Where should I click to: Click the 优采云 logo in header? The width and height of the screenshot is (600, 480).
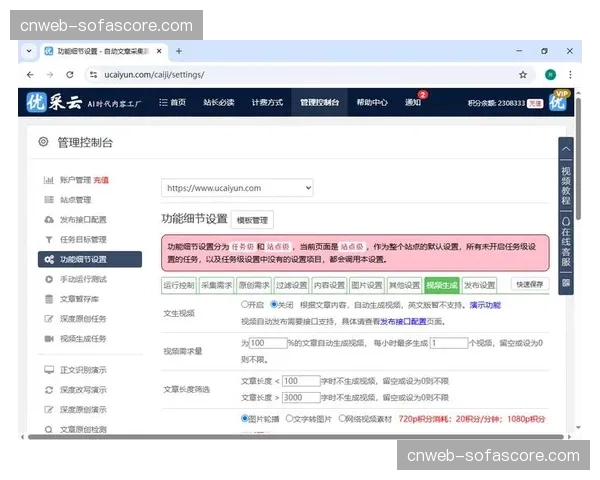(x=54, y=103)
